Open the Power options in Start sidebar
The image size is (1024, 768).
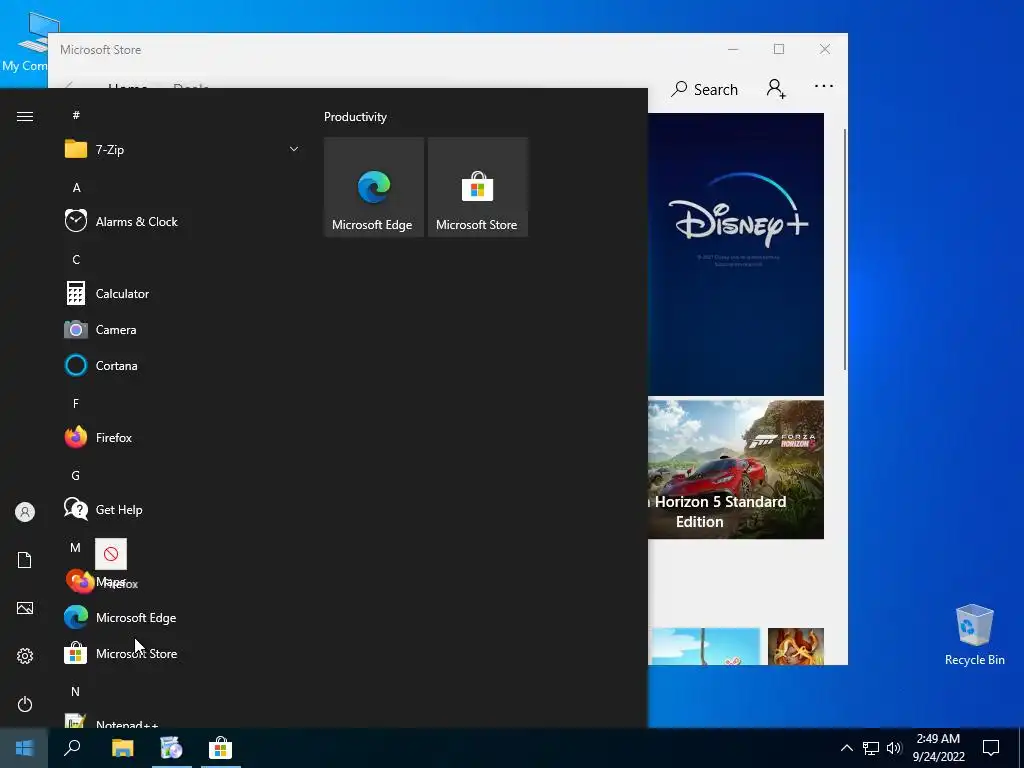point(25,704)
